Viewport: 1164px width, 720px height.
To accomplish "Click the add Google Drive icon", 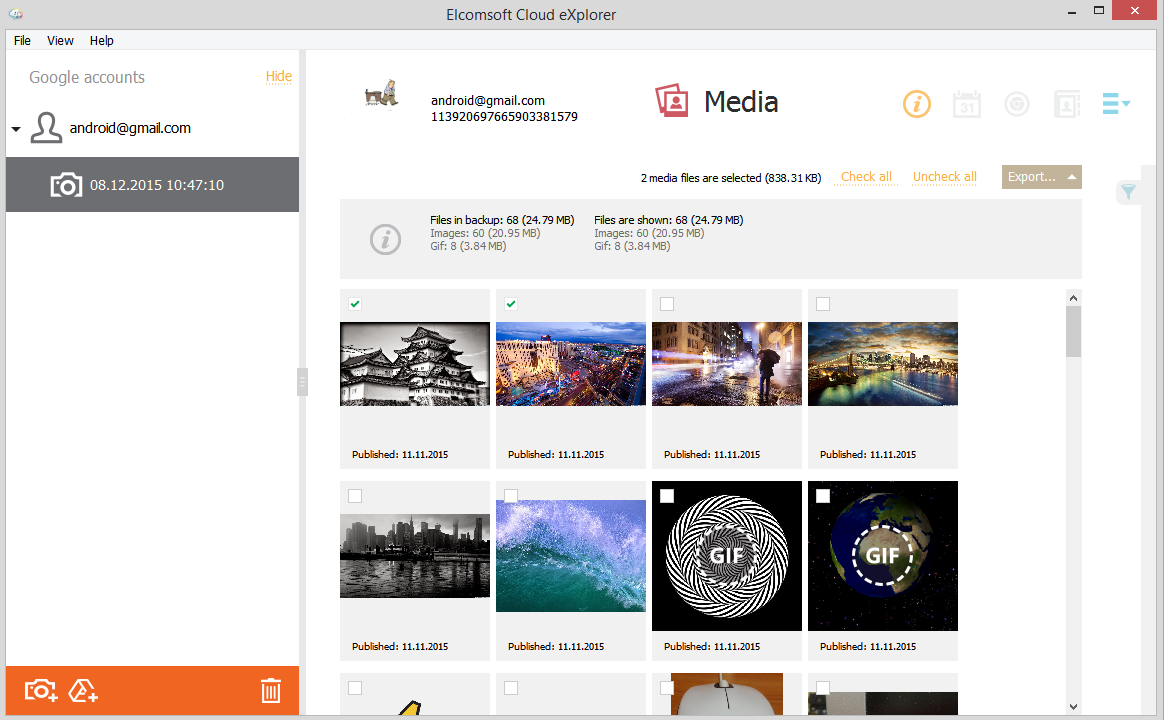I will pyautogui.click(x=83, y=690).
